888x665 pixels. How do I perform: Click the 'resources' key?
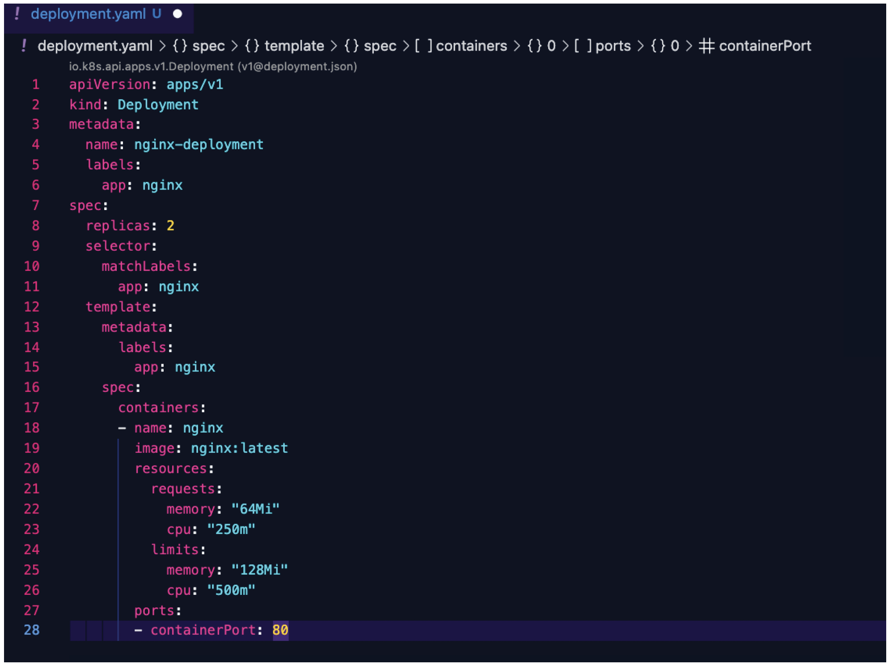coord(171,468)
